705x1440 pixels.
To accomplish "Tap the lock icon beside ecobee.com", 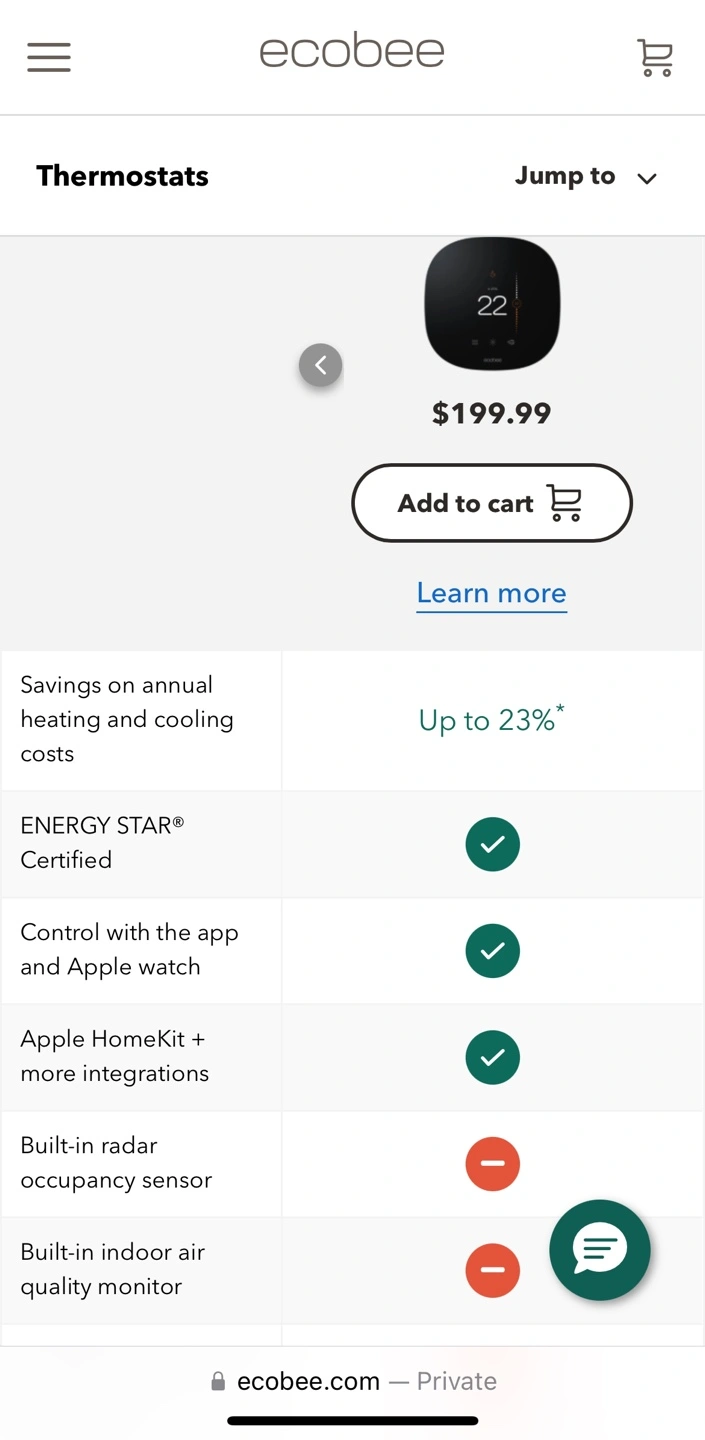I will point(218,1382).
